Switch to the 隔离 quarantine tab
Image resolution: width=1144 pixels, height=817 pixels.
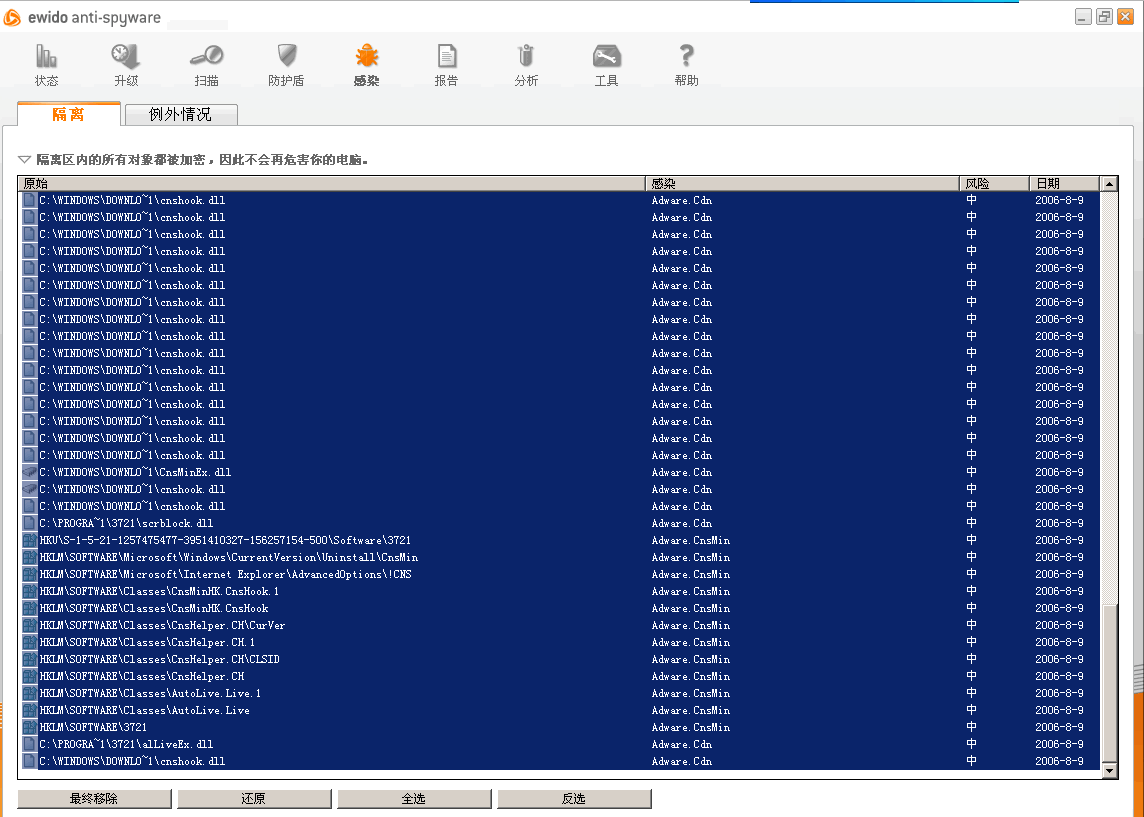69,114
